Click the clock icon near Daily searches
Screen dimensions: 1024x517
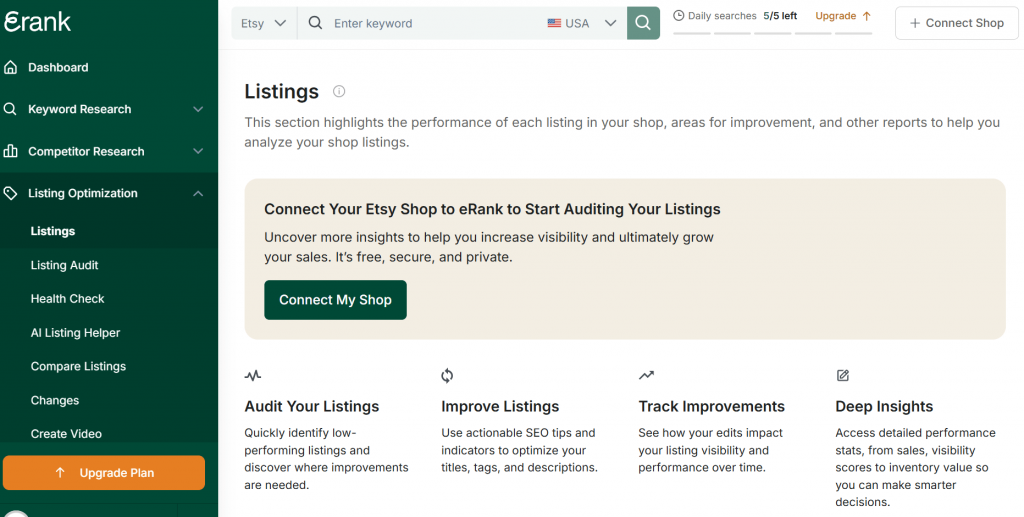(x=679, y=16)
